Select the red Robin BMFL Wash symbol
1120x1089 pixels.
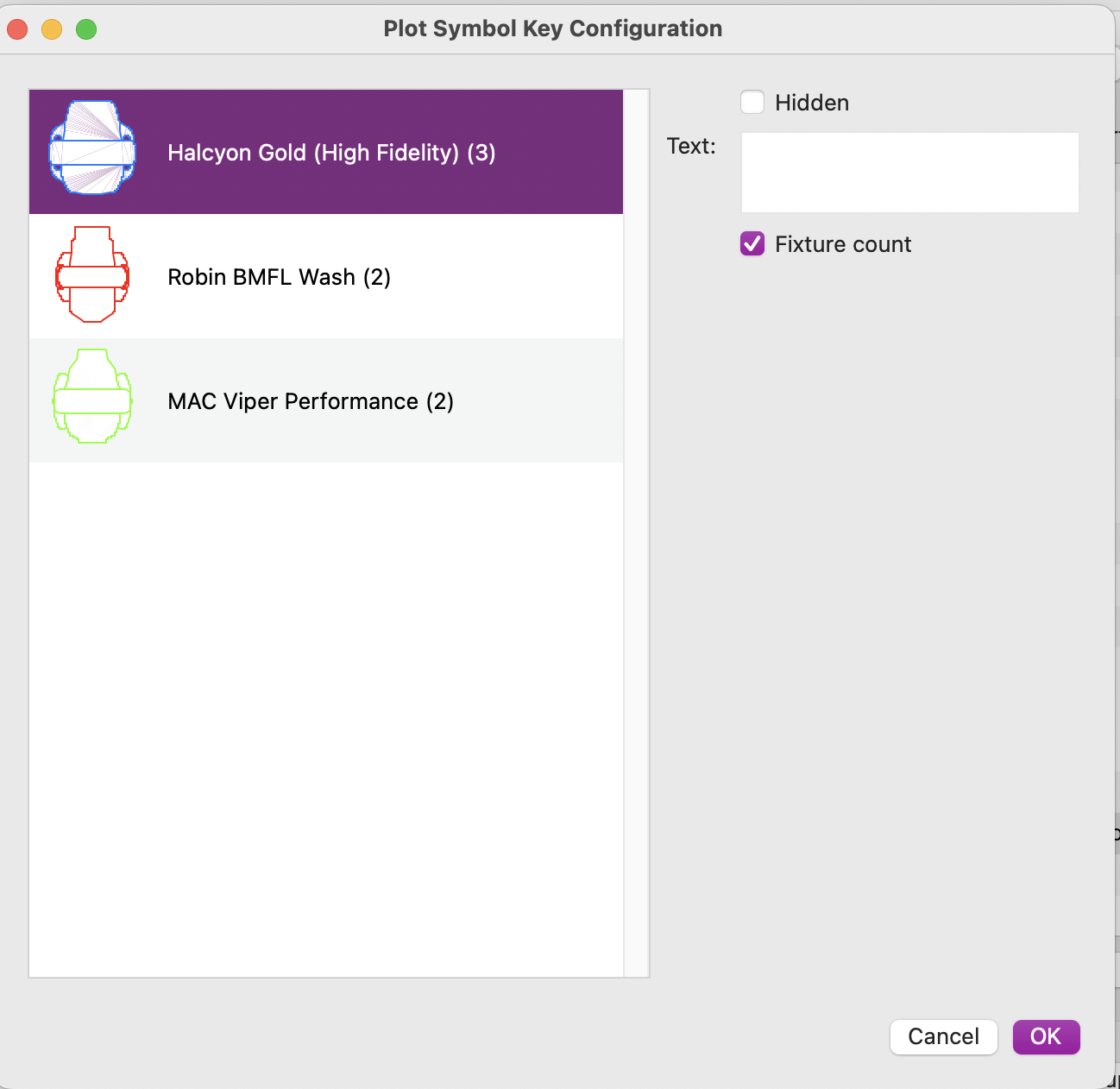pyautogui.click(x=92, y=274)
